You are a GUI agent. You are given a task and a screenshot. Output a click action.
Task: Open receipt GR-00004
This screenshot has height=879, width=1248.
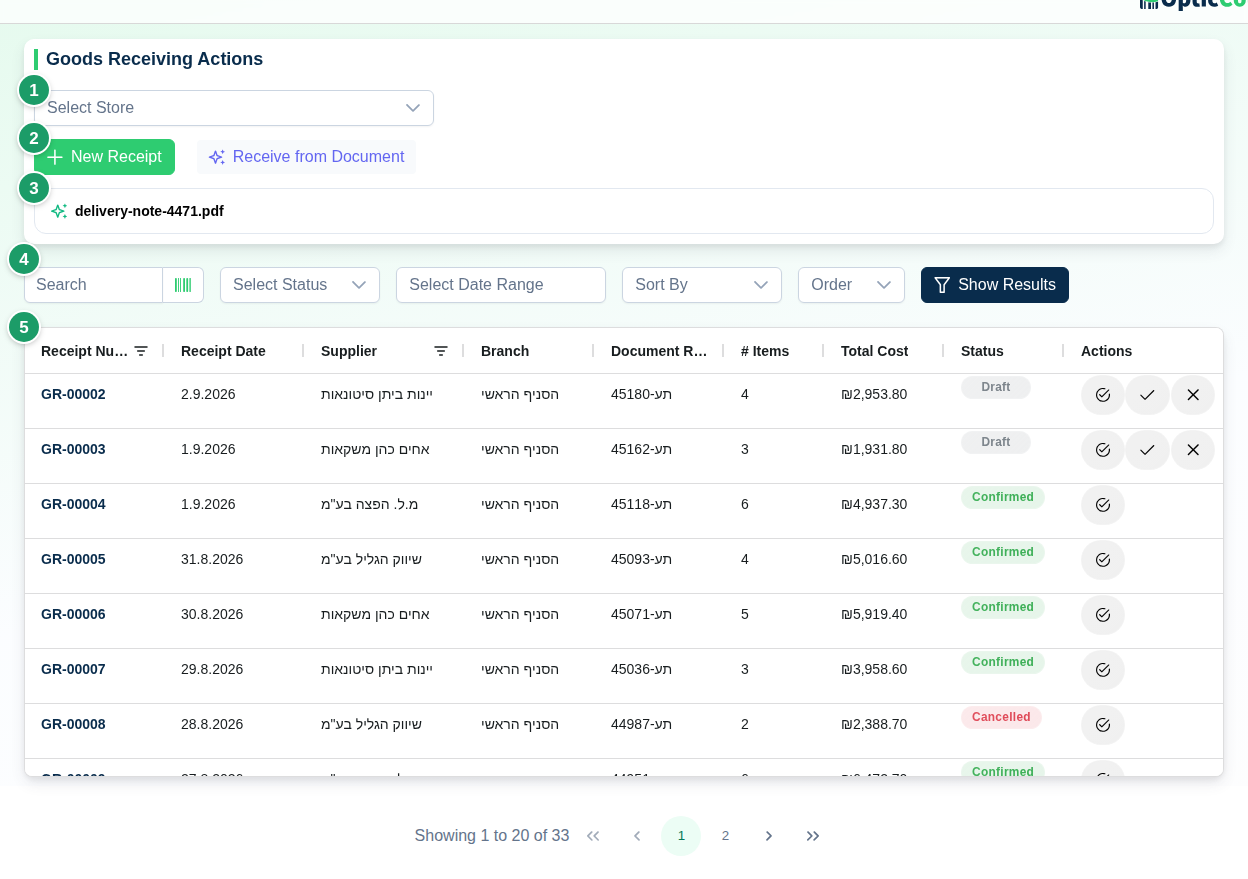[73, 504]
